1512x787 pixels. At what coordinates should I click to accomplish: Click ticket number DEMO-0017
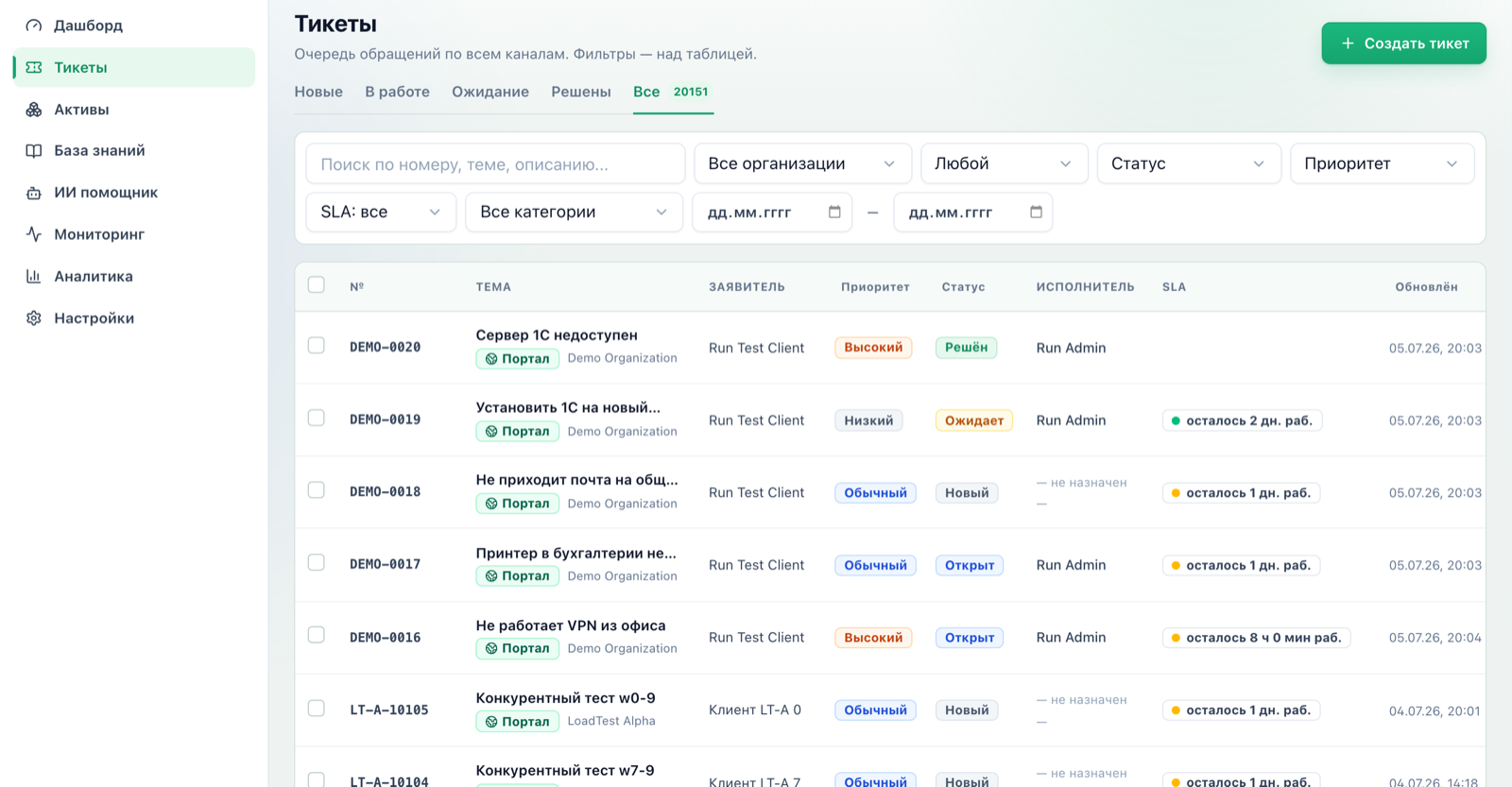(385, 564)
